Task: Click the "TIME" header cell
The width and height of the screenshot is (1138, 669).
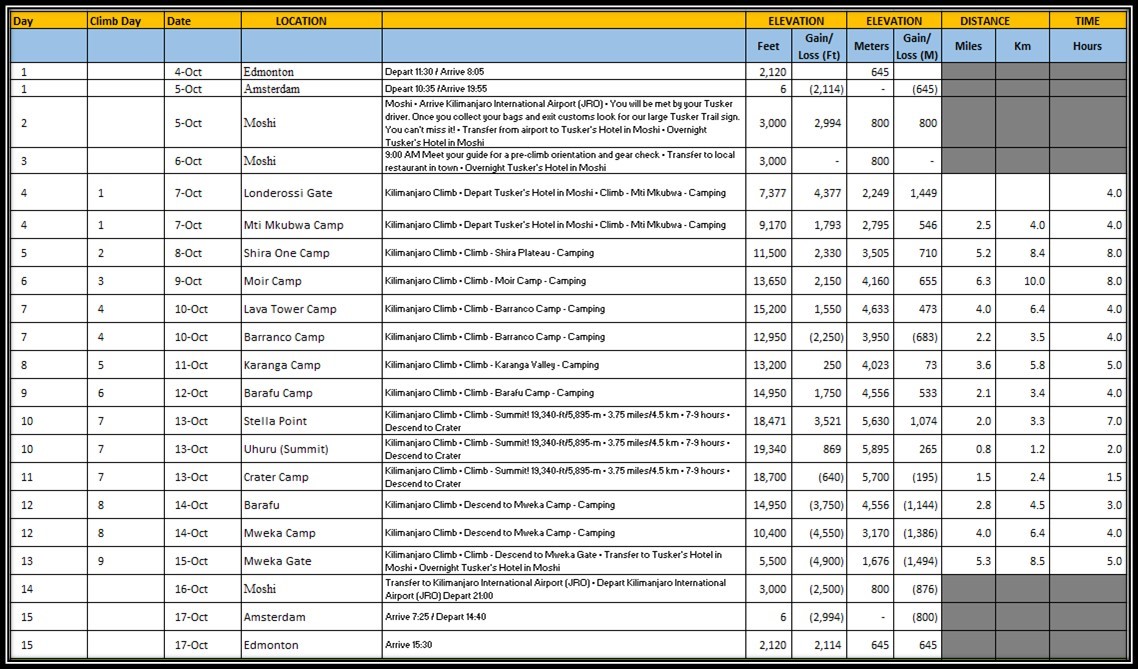Action: pyautogui.click(x=1087, y=21)
